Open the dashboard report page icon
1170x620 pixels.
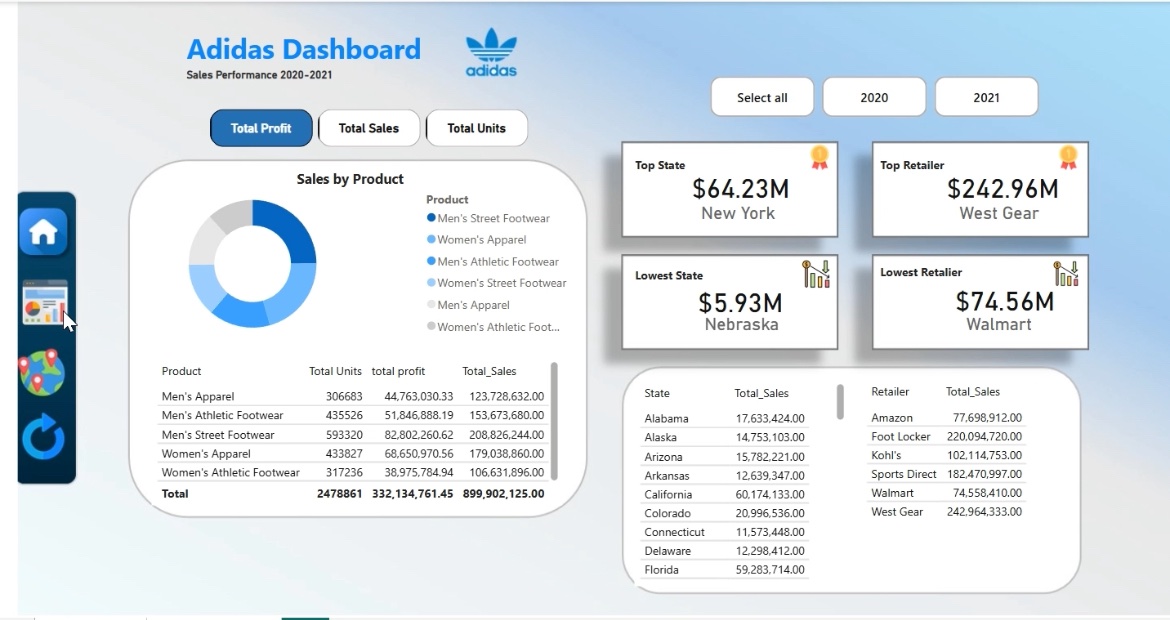pos(45,302)
